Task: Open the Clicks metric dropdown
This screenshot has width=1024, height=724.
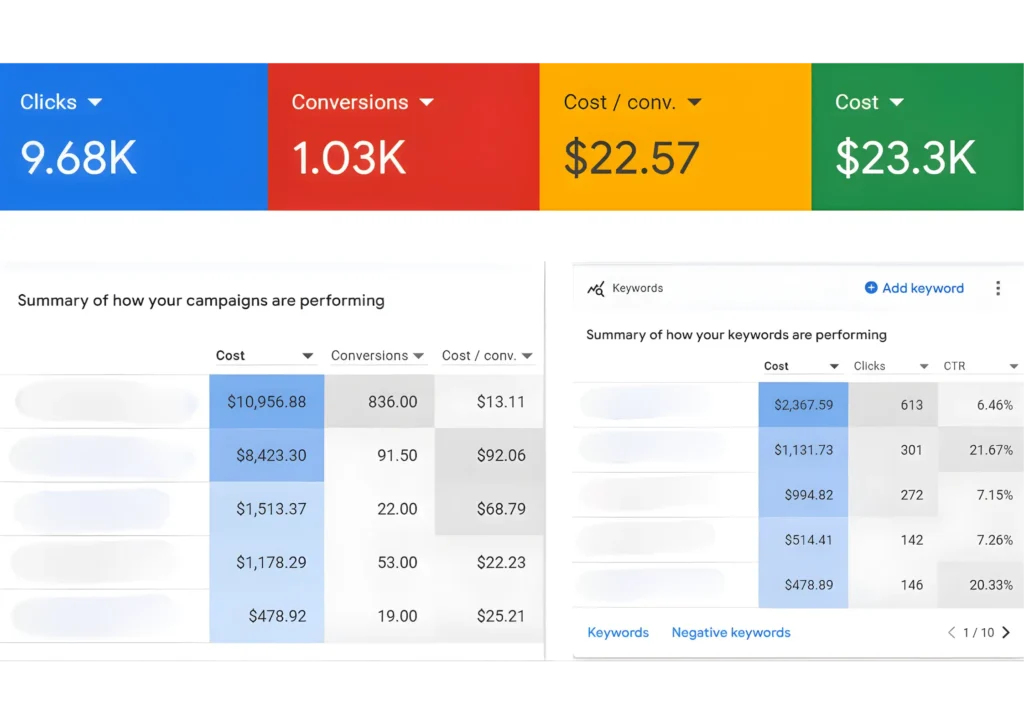Action: [x=95, y=102]
